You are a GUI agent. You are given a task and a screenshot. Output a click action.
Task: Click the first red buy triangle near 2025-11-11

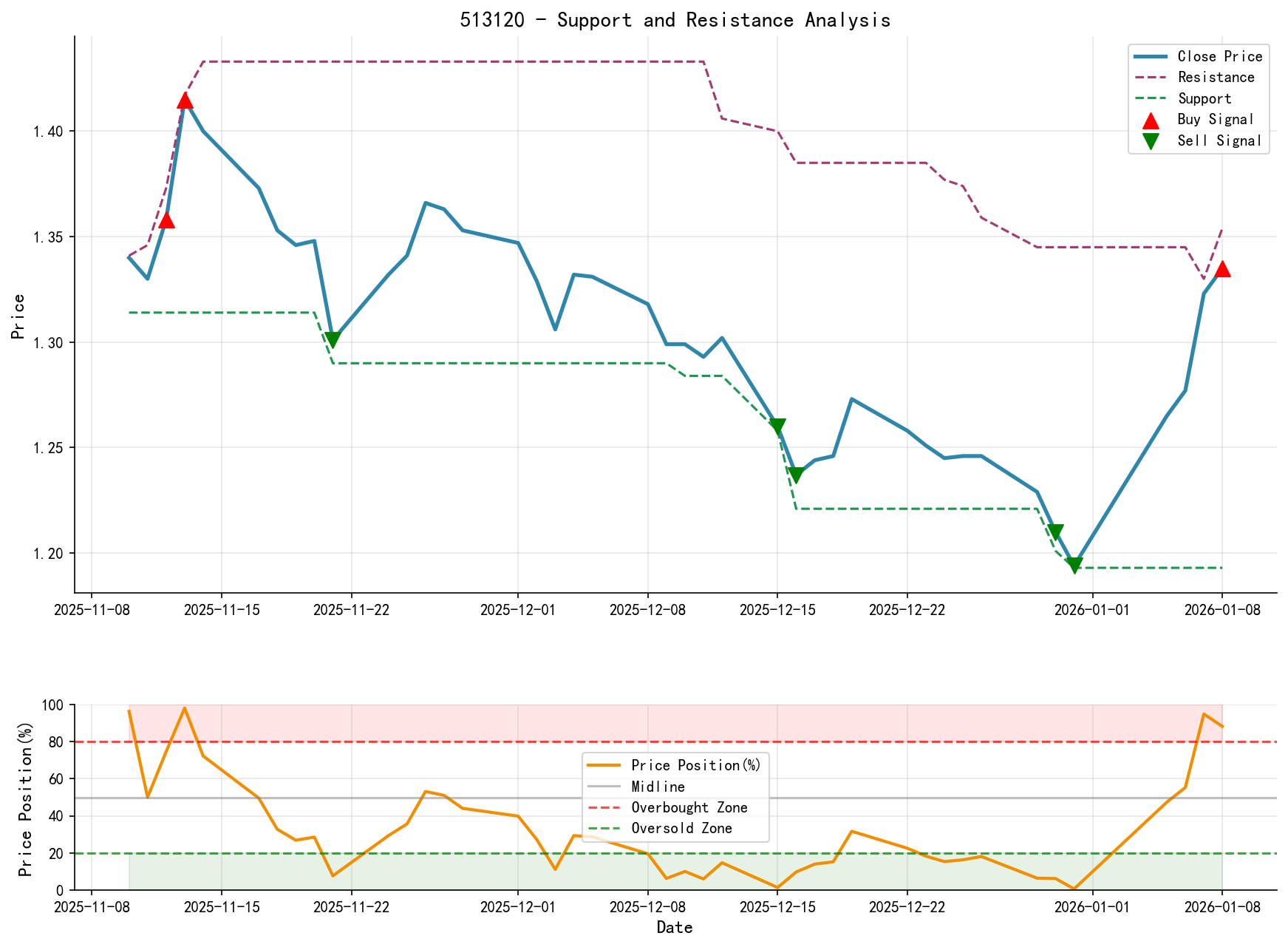(x=167, y=221)
